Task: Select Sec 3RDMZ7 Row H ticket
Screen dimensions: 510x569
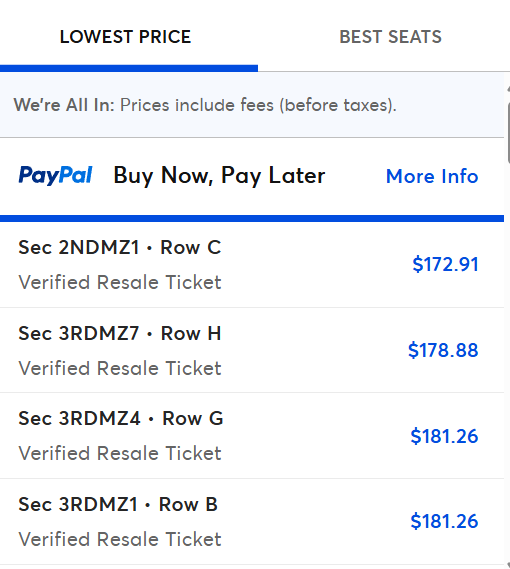Action: [252, 350]
